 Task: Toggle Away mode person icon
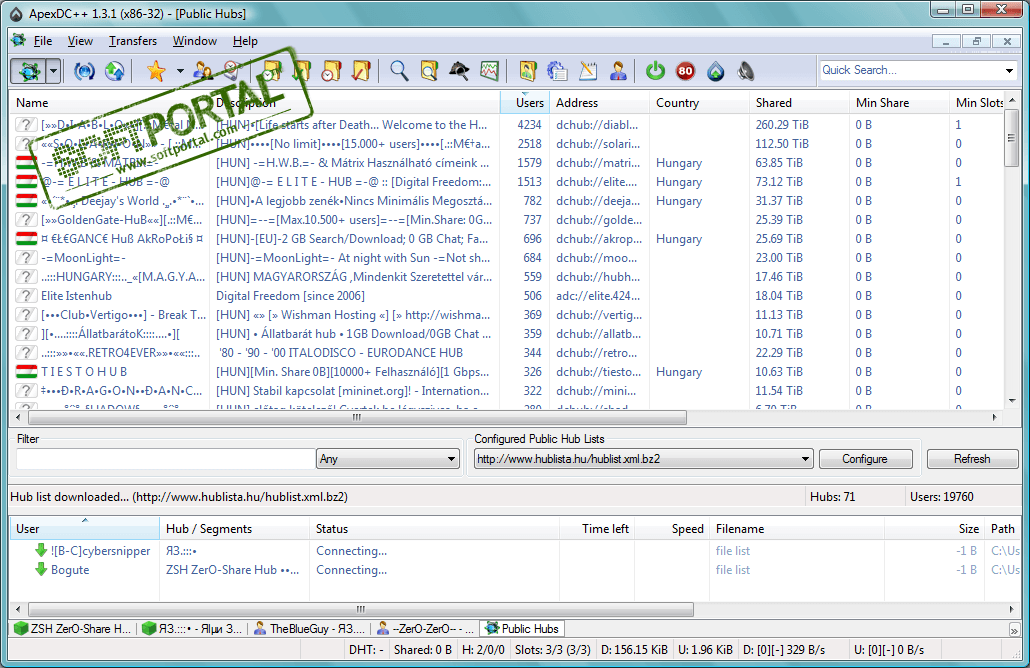[618, 71]
